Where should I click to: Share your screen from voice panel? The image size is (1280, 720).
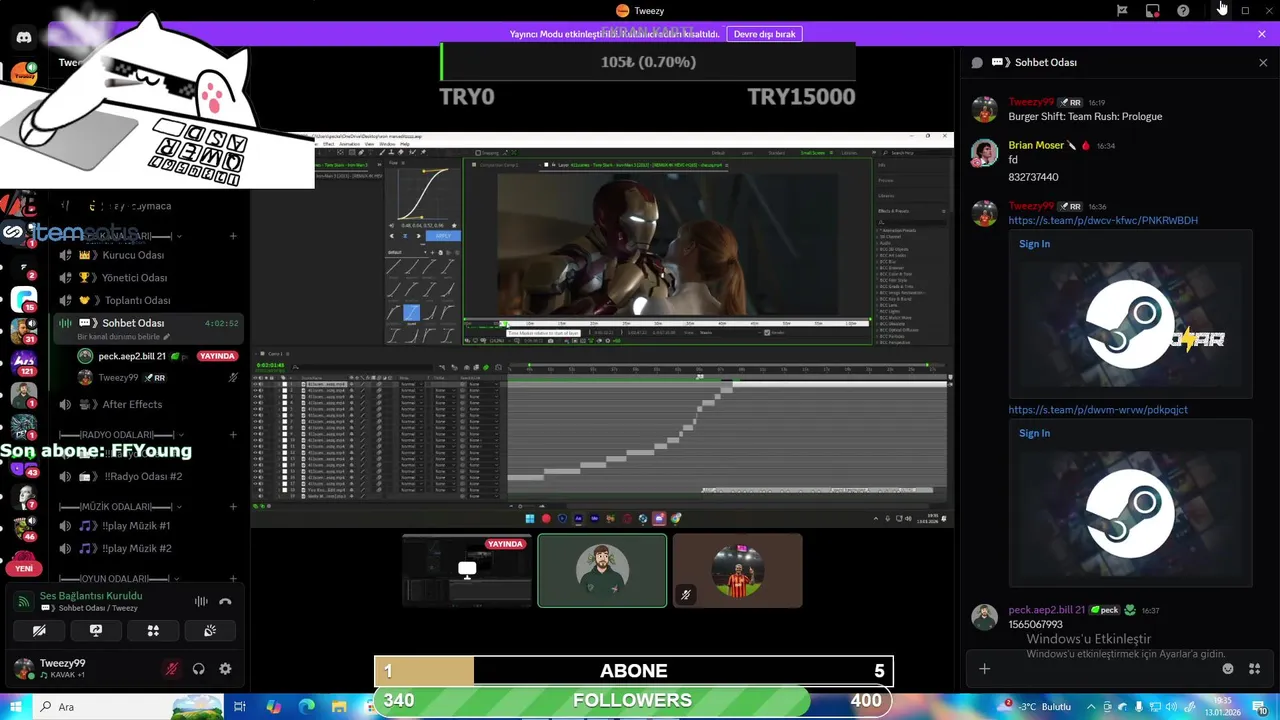coord(96,631)
